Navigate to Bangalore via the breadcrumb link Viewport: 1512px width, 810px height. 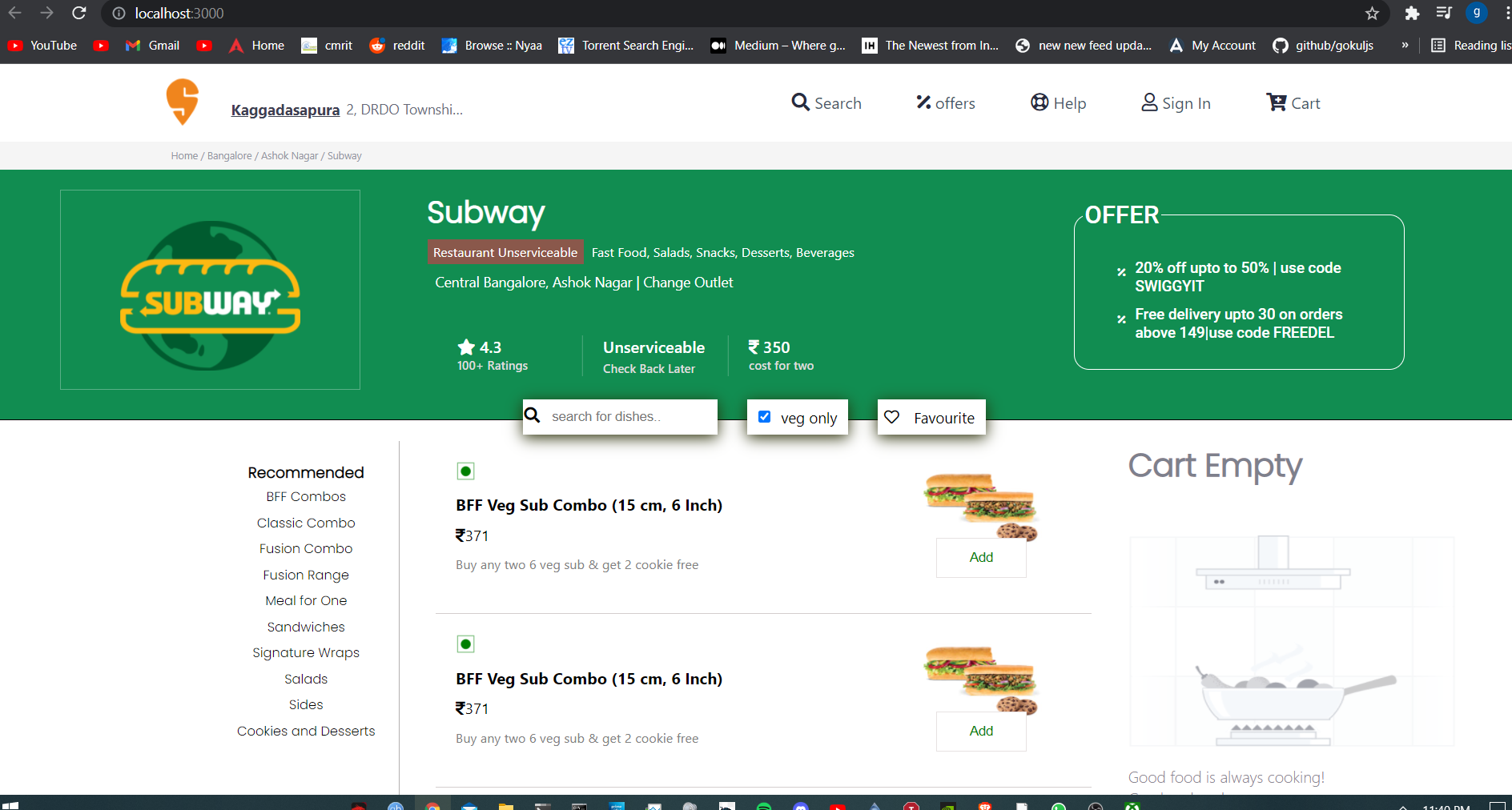pyautogui.click(x=229, y=155)
